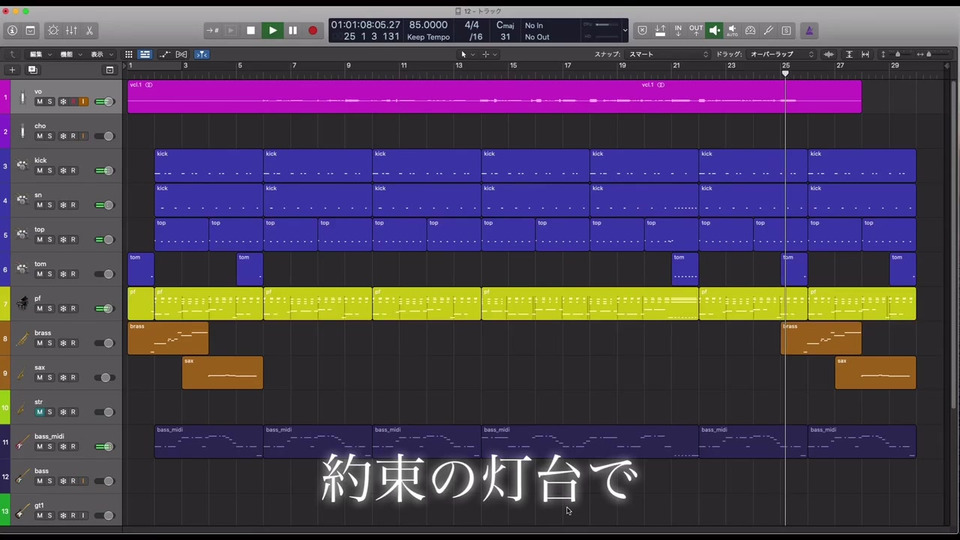960x540 pixels.
Task: Adjust the tom track volume slider
Action: pos(105,274)
